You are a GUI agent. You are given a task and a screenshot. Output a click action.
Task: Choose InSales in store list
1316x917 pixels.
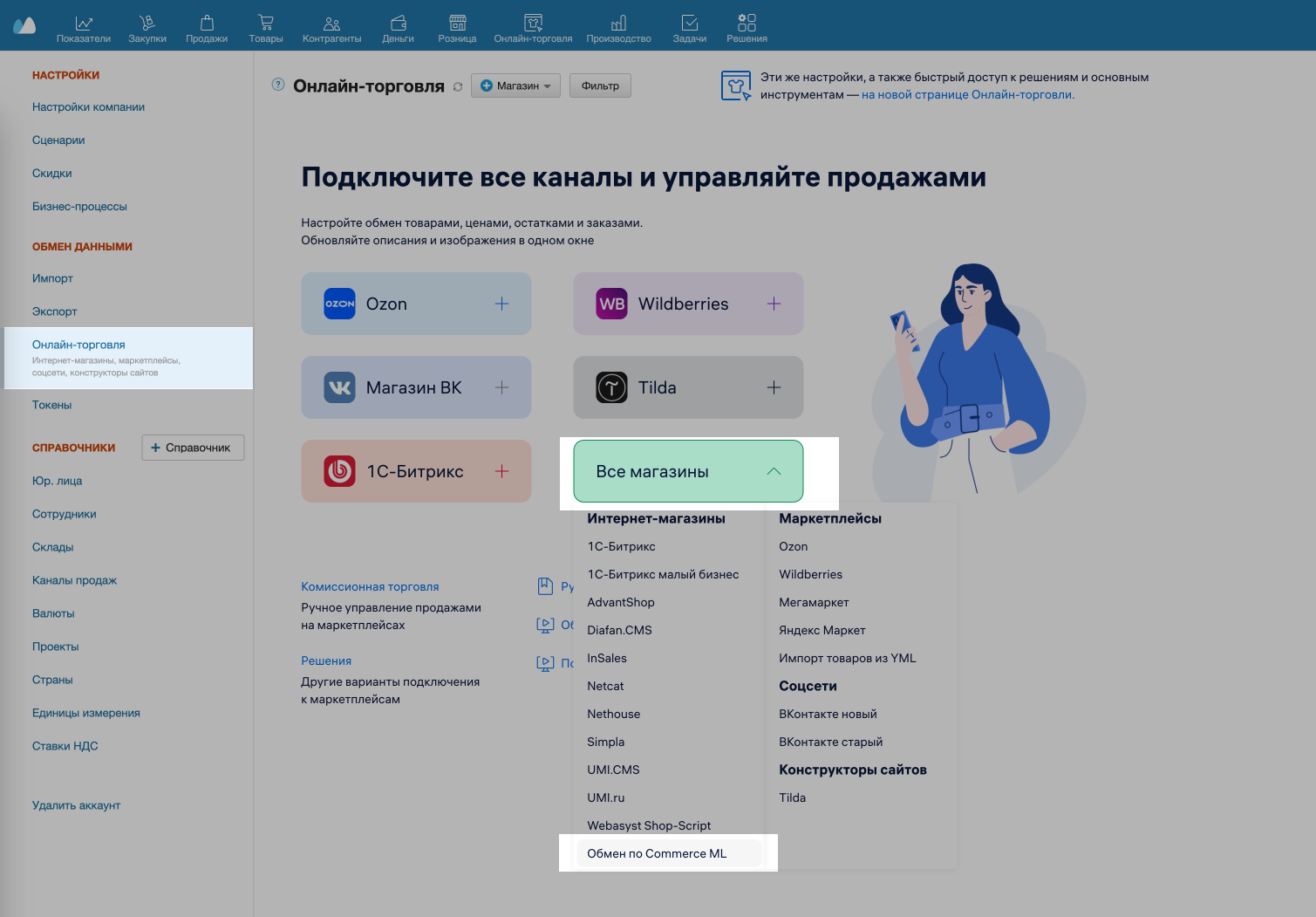[607, 658]
